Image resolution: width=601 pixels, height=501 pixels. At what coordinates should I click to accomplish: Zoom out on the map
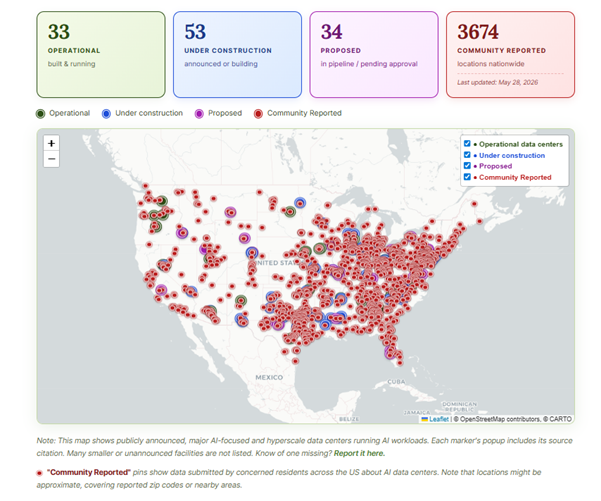(51, 159)
